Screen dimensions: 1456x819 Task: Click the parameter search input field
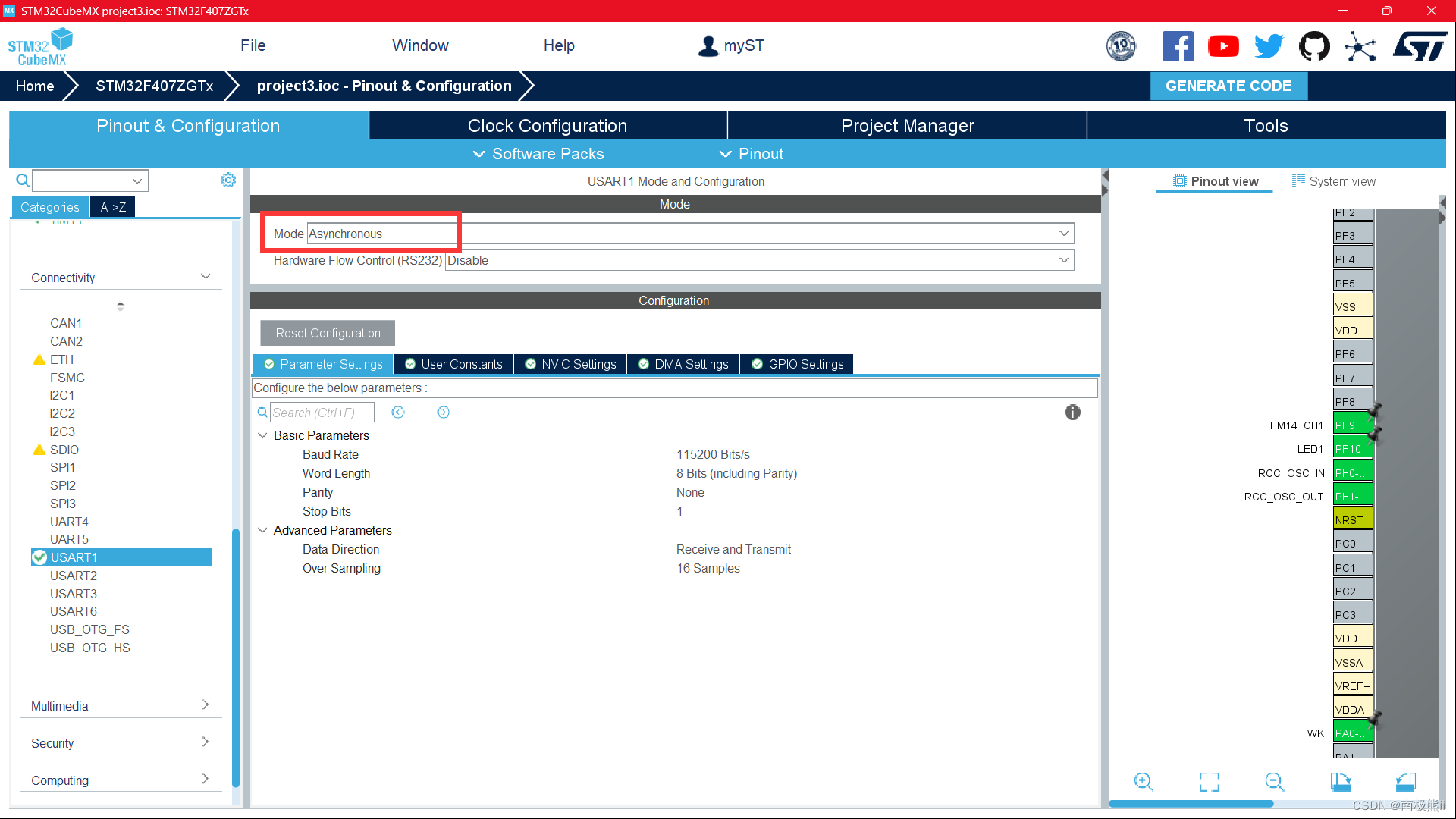click(322, 413)
